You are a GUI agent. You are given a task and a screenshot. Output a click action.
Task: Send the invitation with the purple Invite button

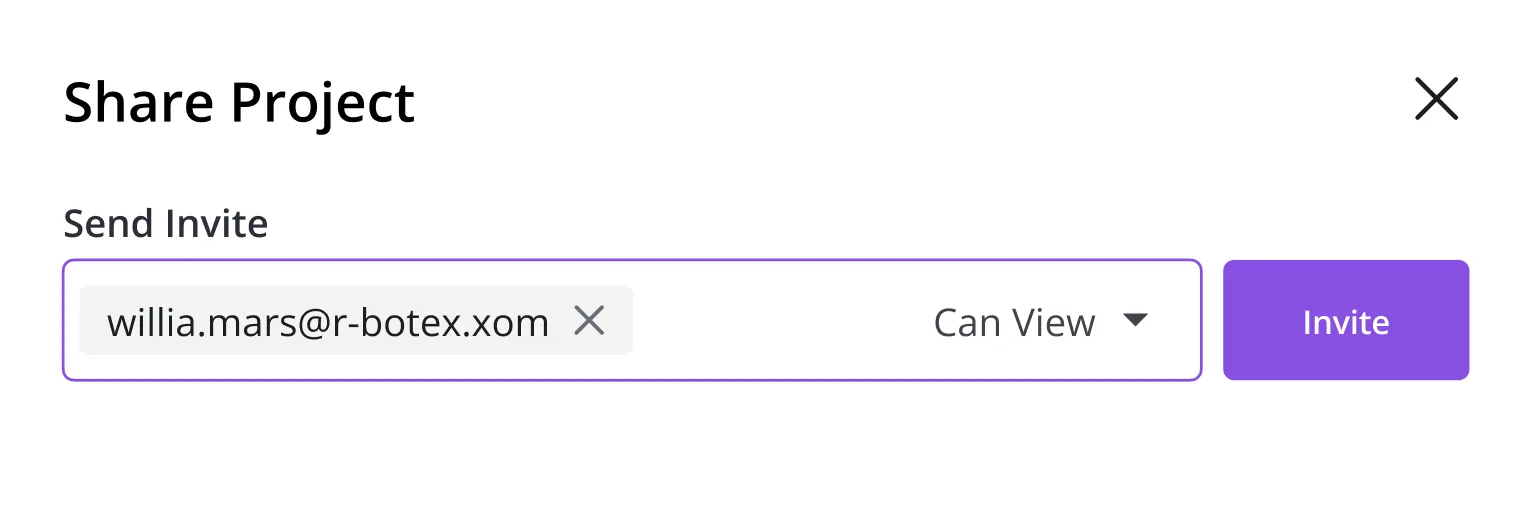1345,321
